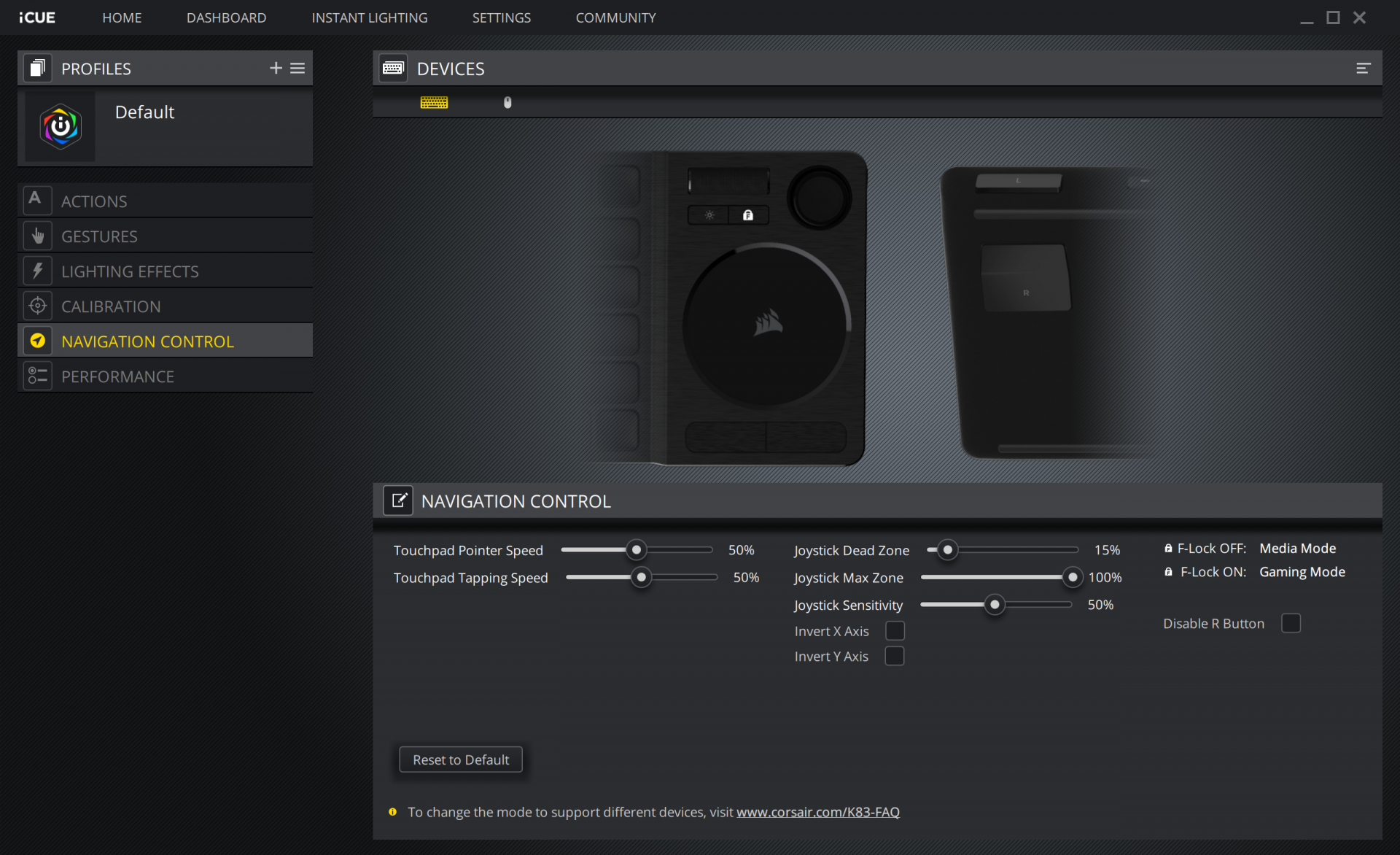Open the www.corsair.com/K83-FAQ link
Screen dimensions: 1400x855
coord(817,812)
